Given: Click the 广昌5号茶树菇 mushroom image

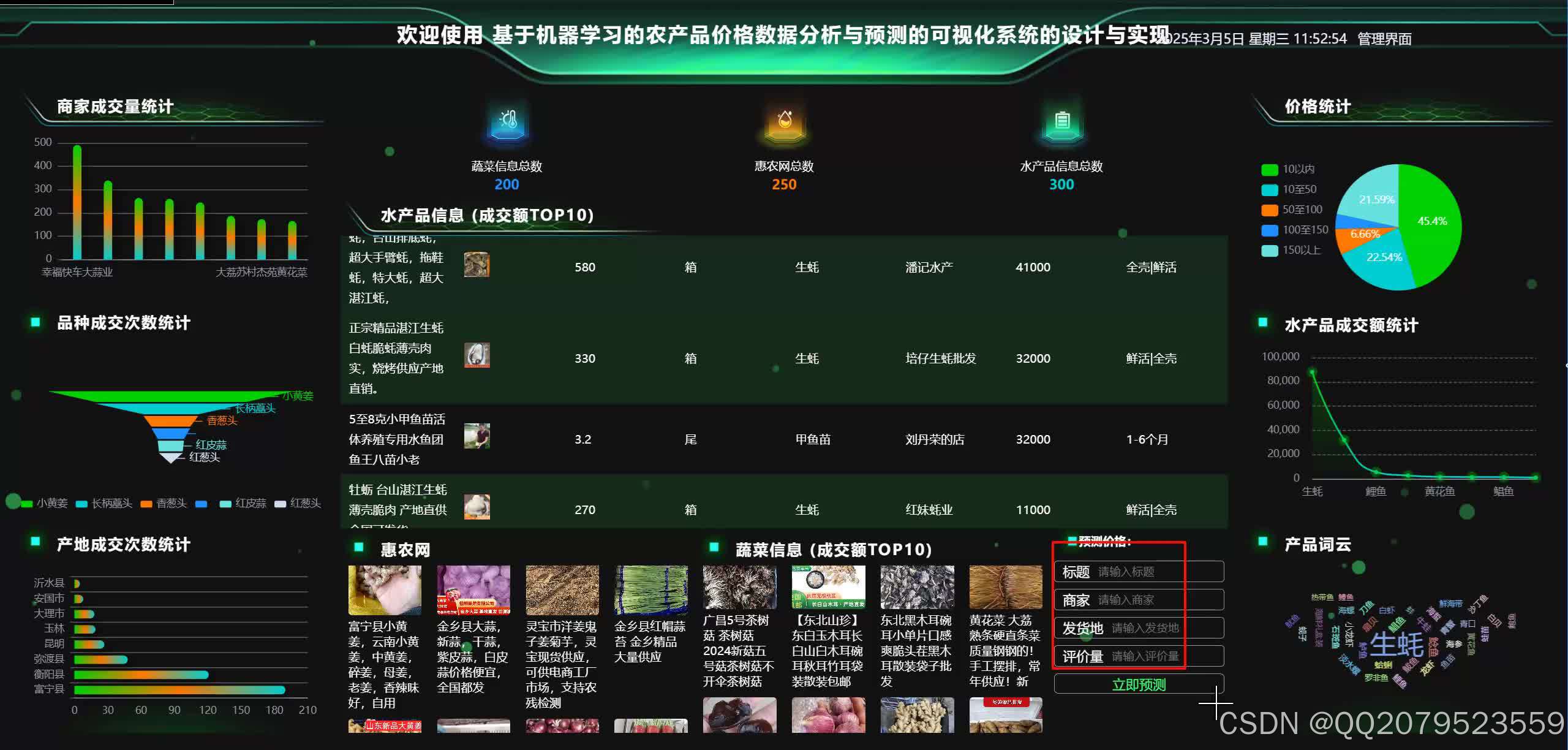Looking at the screenshot, I should tap(739, 587).
